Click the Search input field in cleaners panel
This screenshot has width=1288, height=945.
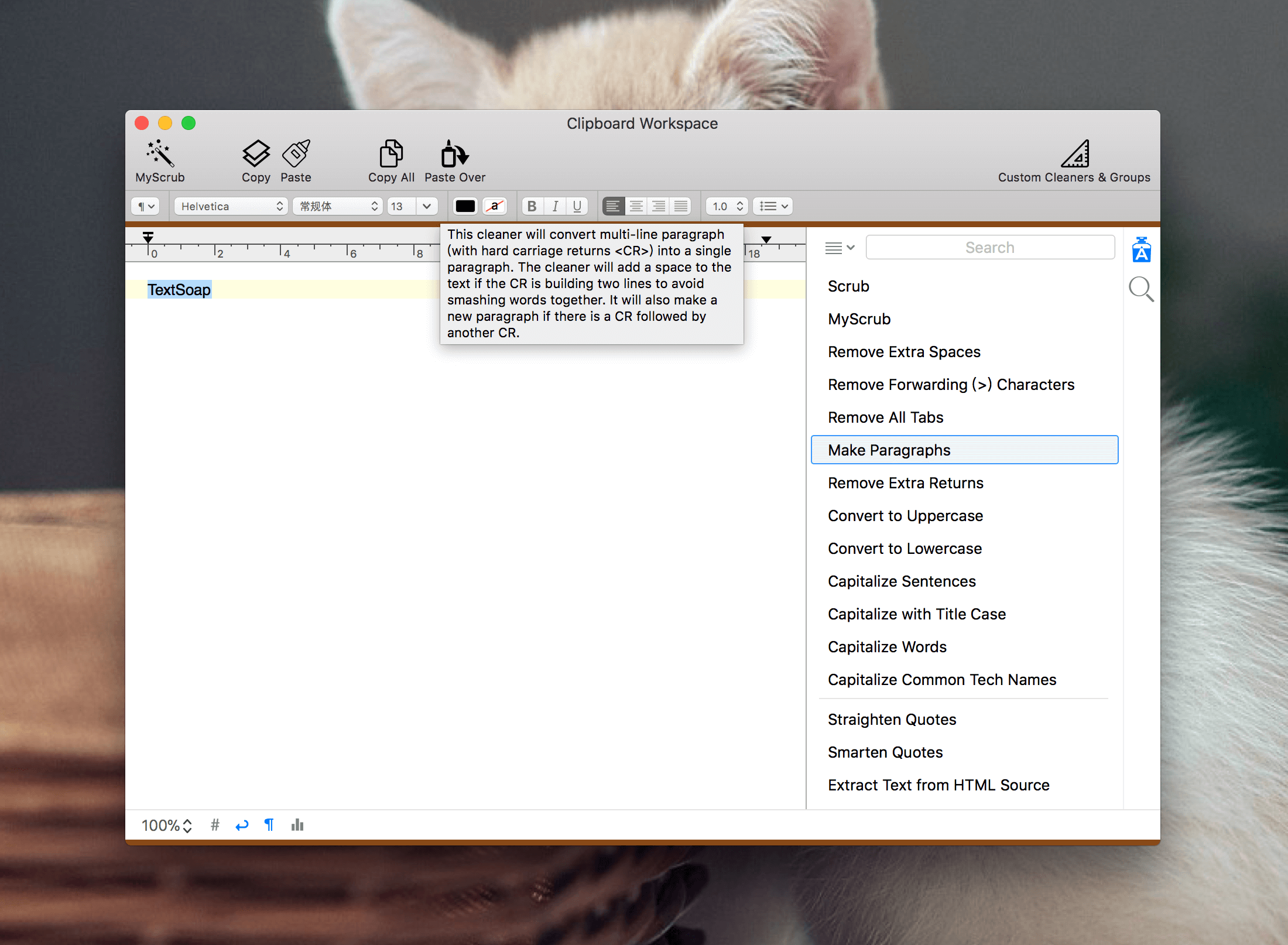coord(988,247)
